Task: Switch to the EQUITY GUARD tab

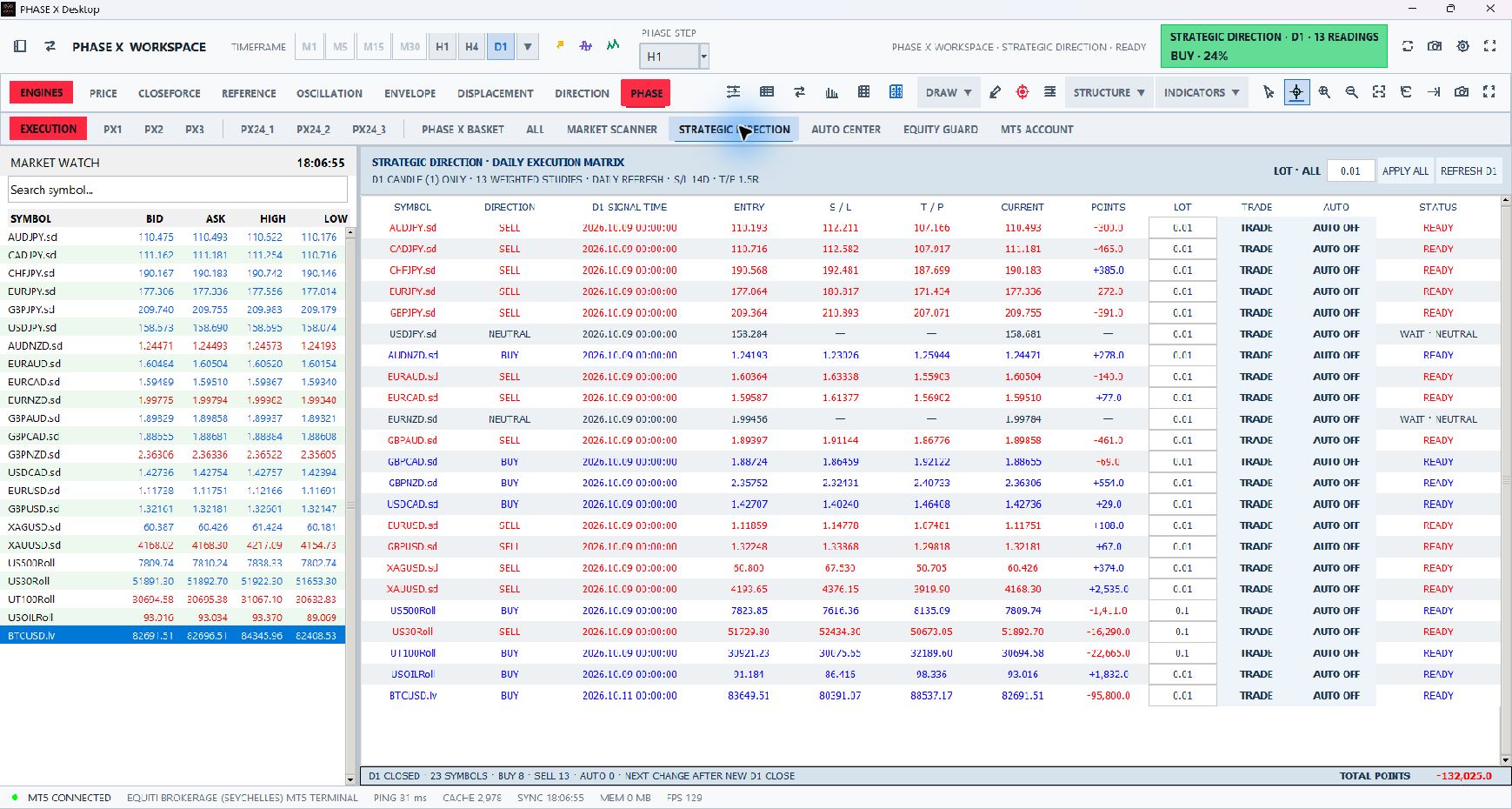Action: pos(940,129)
